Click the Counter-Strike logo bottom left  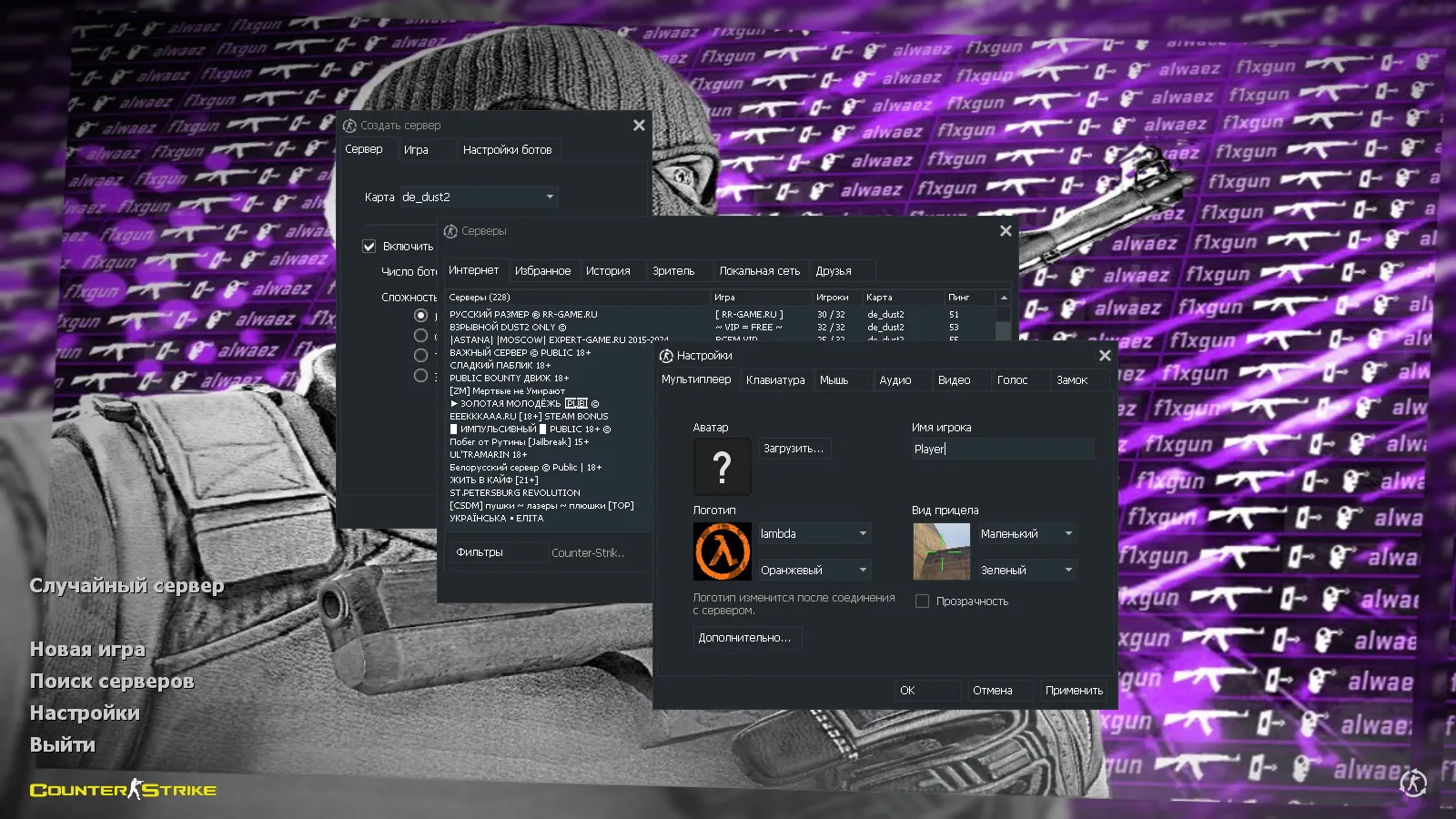point(123,790)
